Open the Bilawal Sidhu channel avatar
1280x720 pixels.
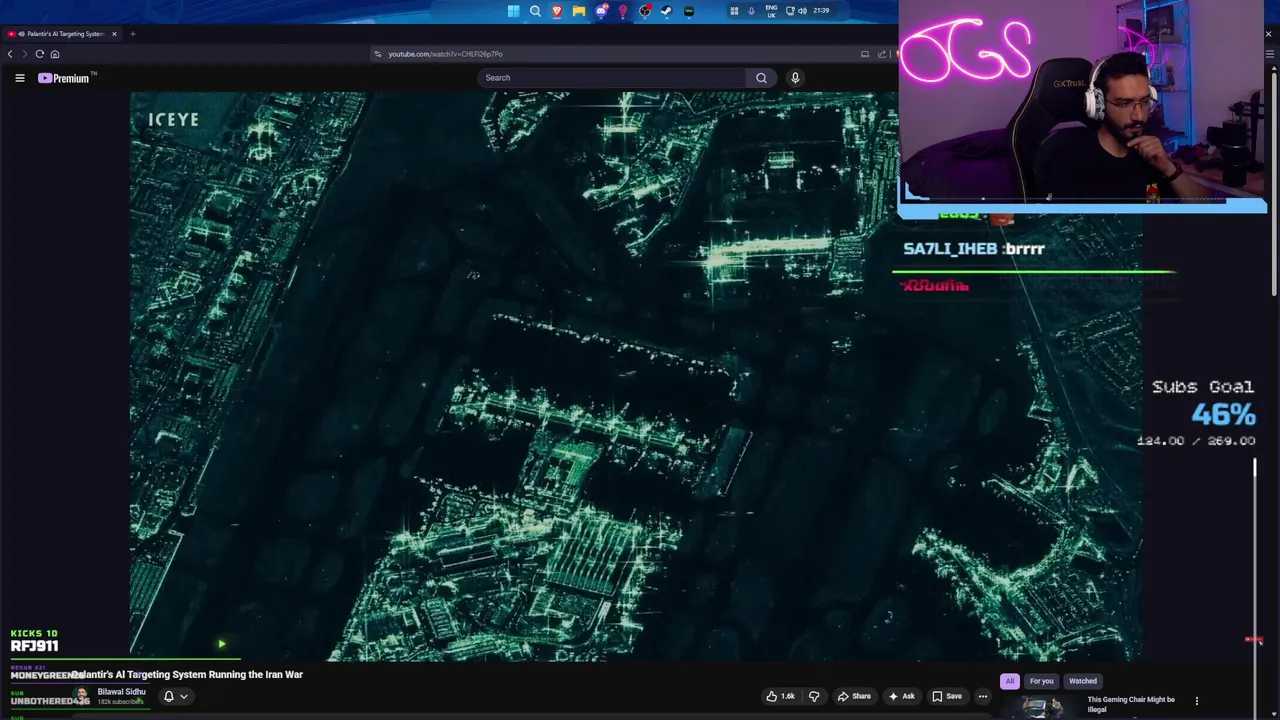[81, 695]
